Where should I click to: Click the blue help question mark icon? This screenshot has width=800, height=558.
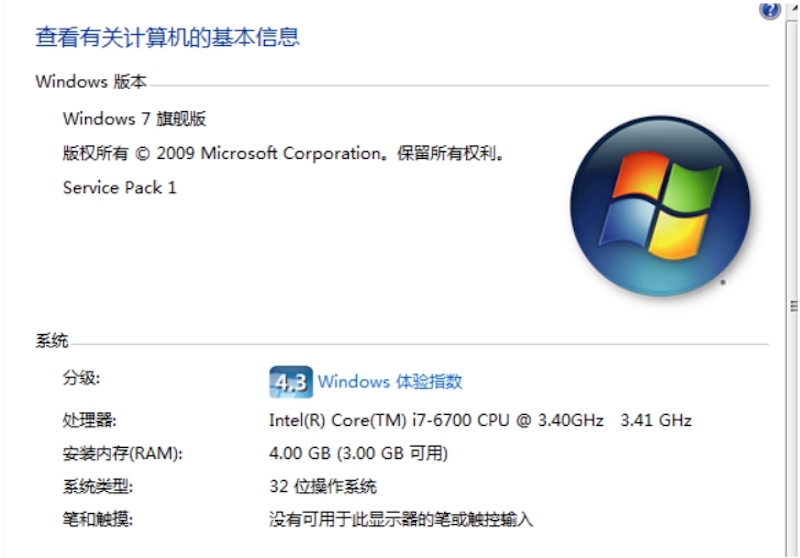tap(770, 10)
